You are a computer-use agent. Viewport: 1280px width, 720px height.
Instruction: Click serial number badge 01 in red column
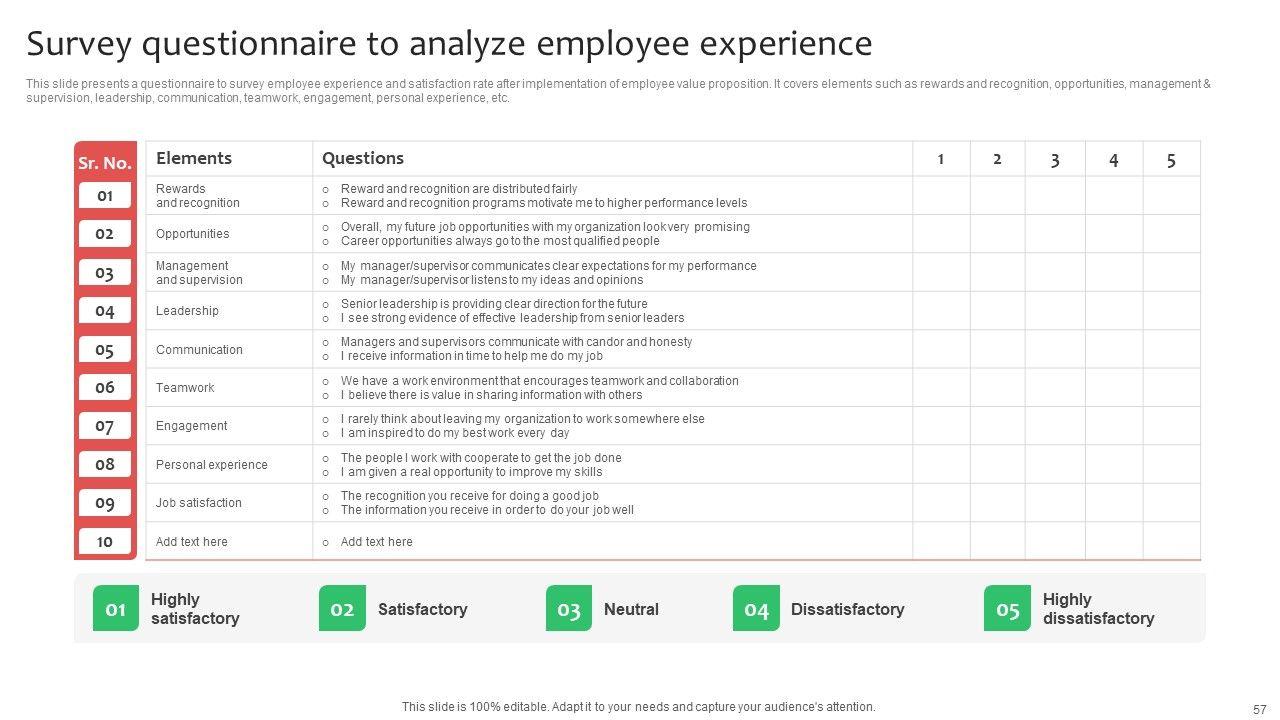(x=105, y=196)
